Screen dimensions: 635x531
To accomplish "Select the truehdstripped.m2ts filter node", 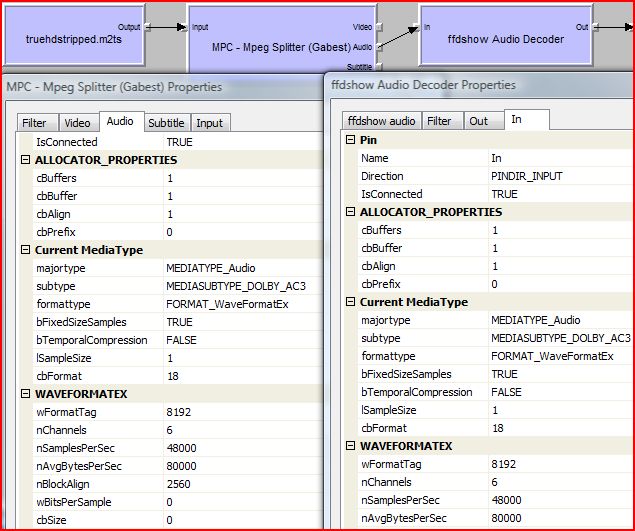I will click(74, 35).
